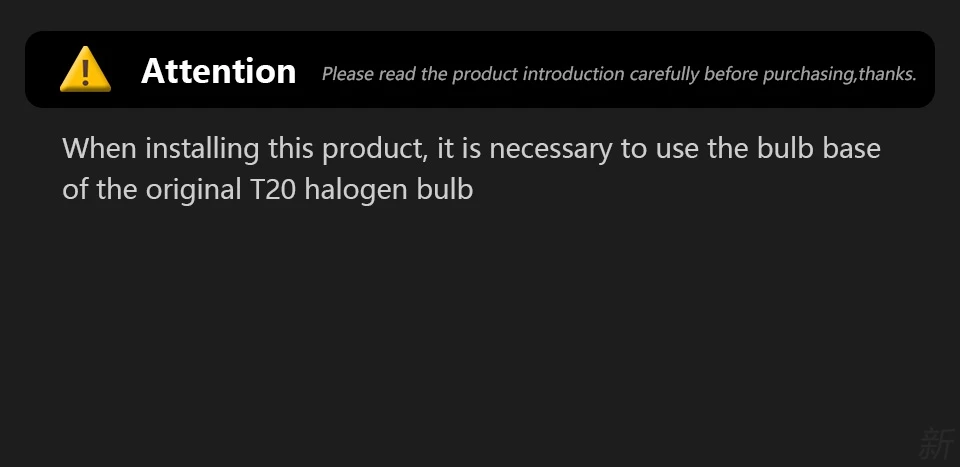Click the word 'before' in italic banner text
Viewport: 960px width, 467px height.
pos(730,74)
